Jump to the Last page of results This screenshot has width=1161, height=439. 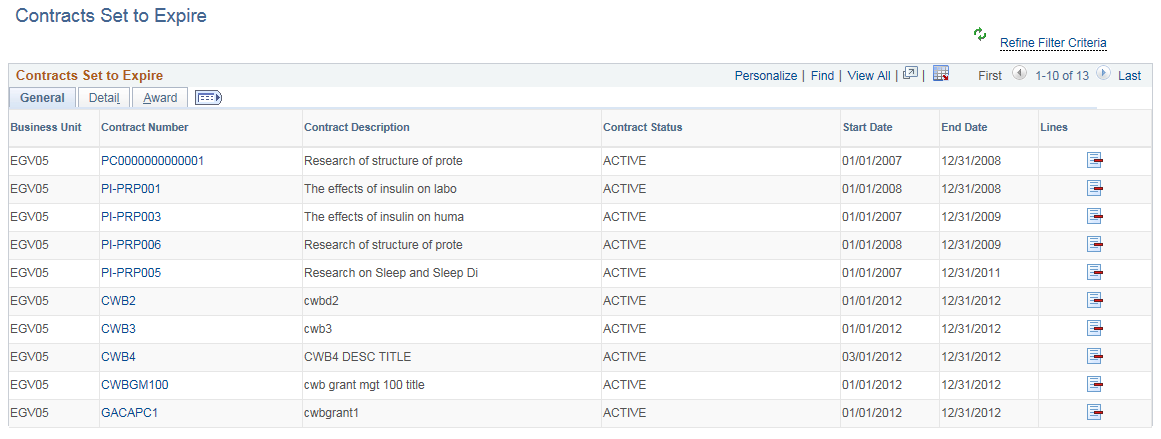[x=1129, y=76]
